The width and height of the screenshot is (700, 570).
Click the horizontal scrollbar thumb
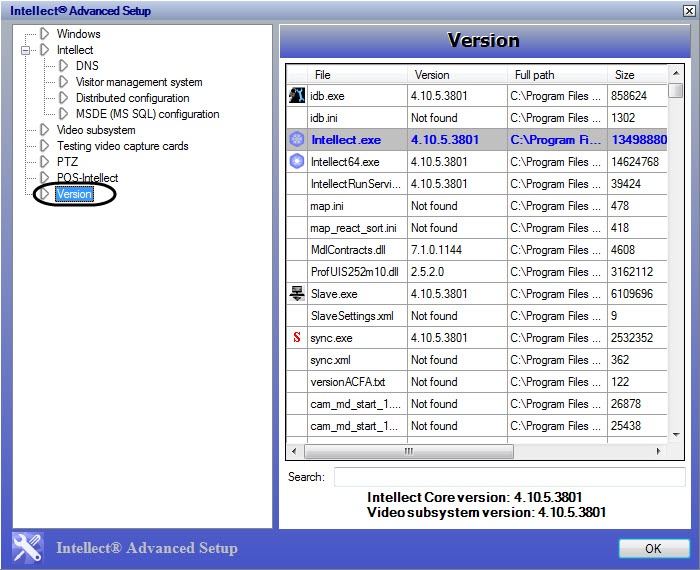click(408, 451)
